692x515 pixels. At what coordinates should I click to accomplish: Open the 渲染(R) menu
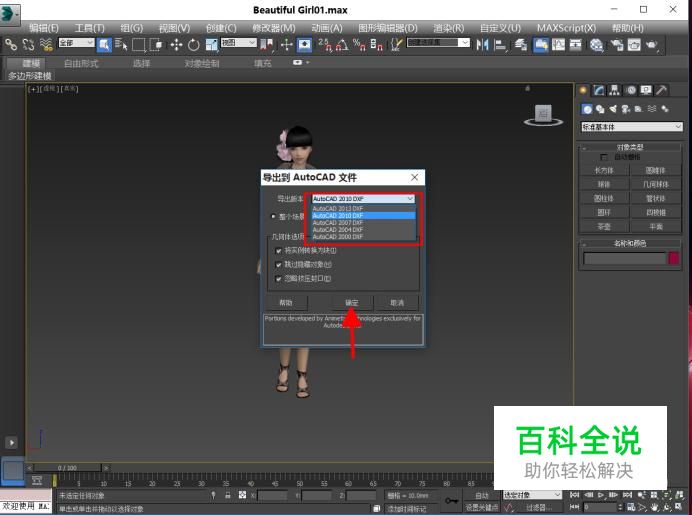tap(449, 28)
